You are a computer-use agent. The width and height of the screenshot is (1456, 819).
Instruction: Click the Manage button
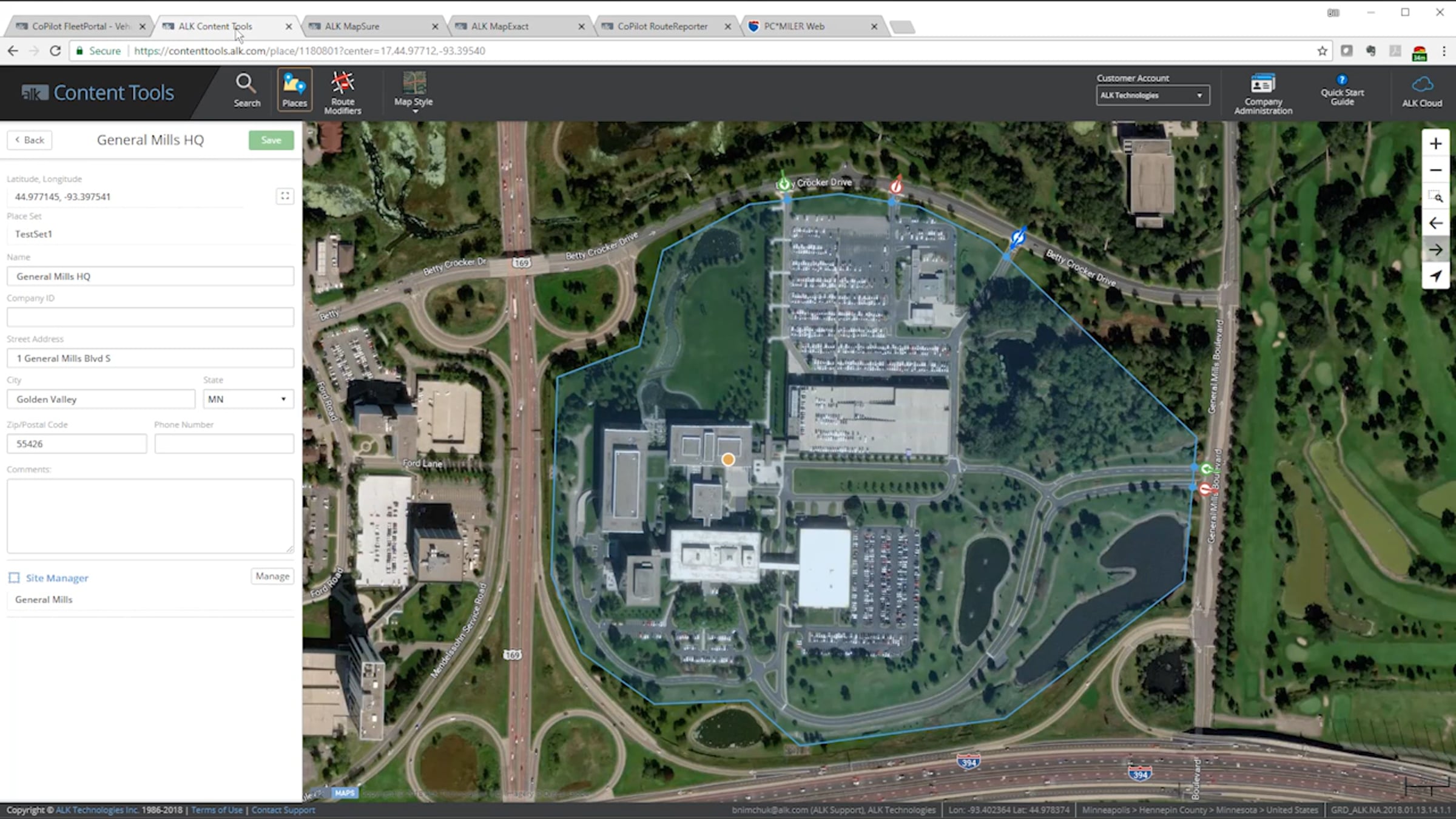(272, 576)
